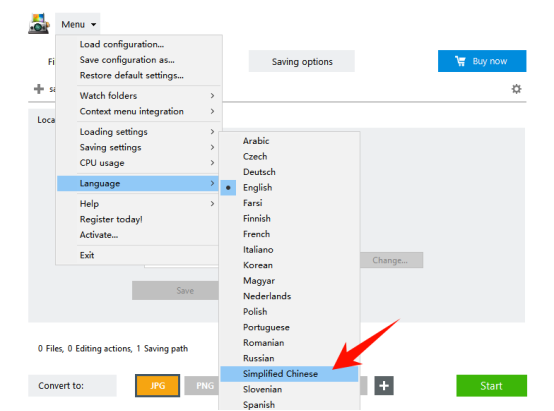554x411 pixels.
Task: Choose Save configuration as...
Action: coord(139,60)
